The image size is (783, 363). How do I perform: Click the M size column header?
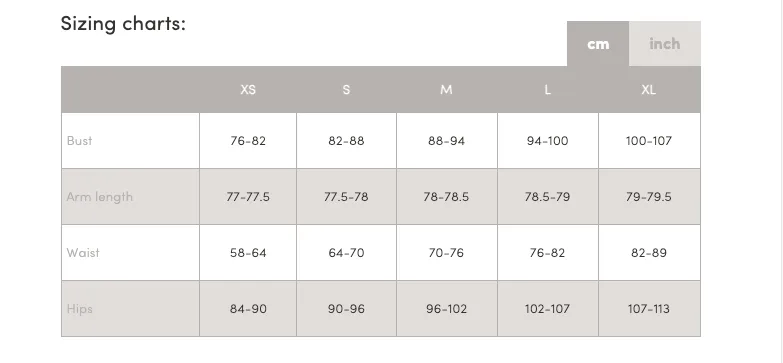coord(446,89)
